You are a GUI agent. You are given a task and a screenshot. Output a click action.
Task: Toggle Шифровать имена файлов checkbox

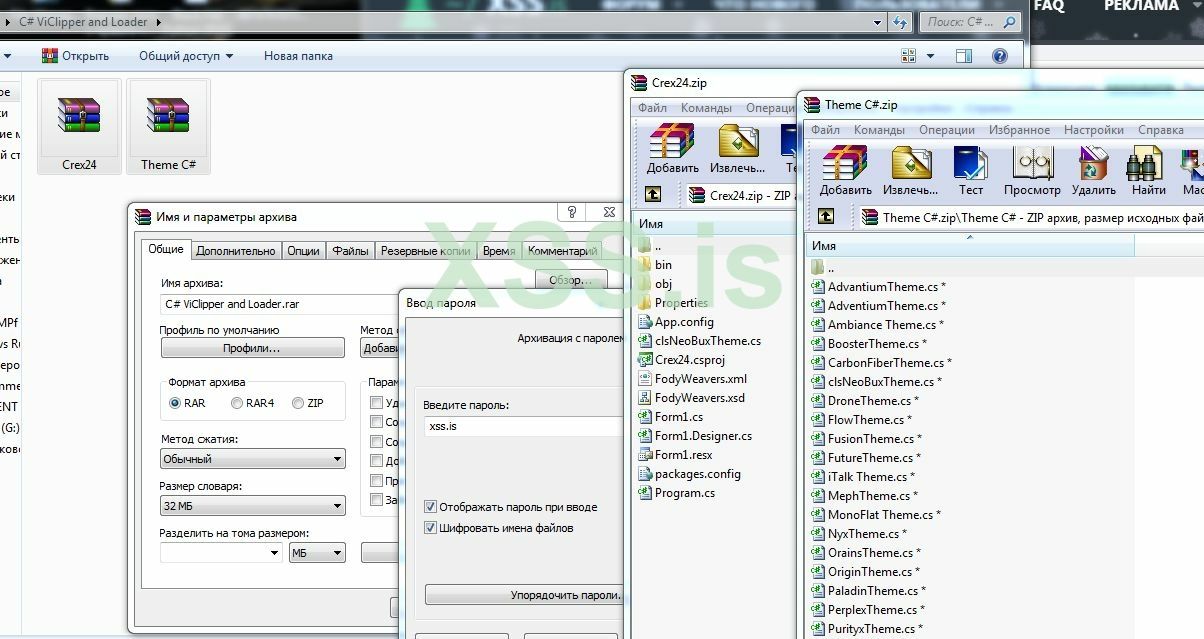pyautogui.click(x=431, y=528)
